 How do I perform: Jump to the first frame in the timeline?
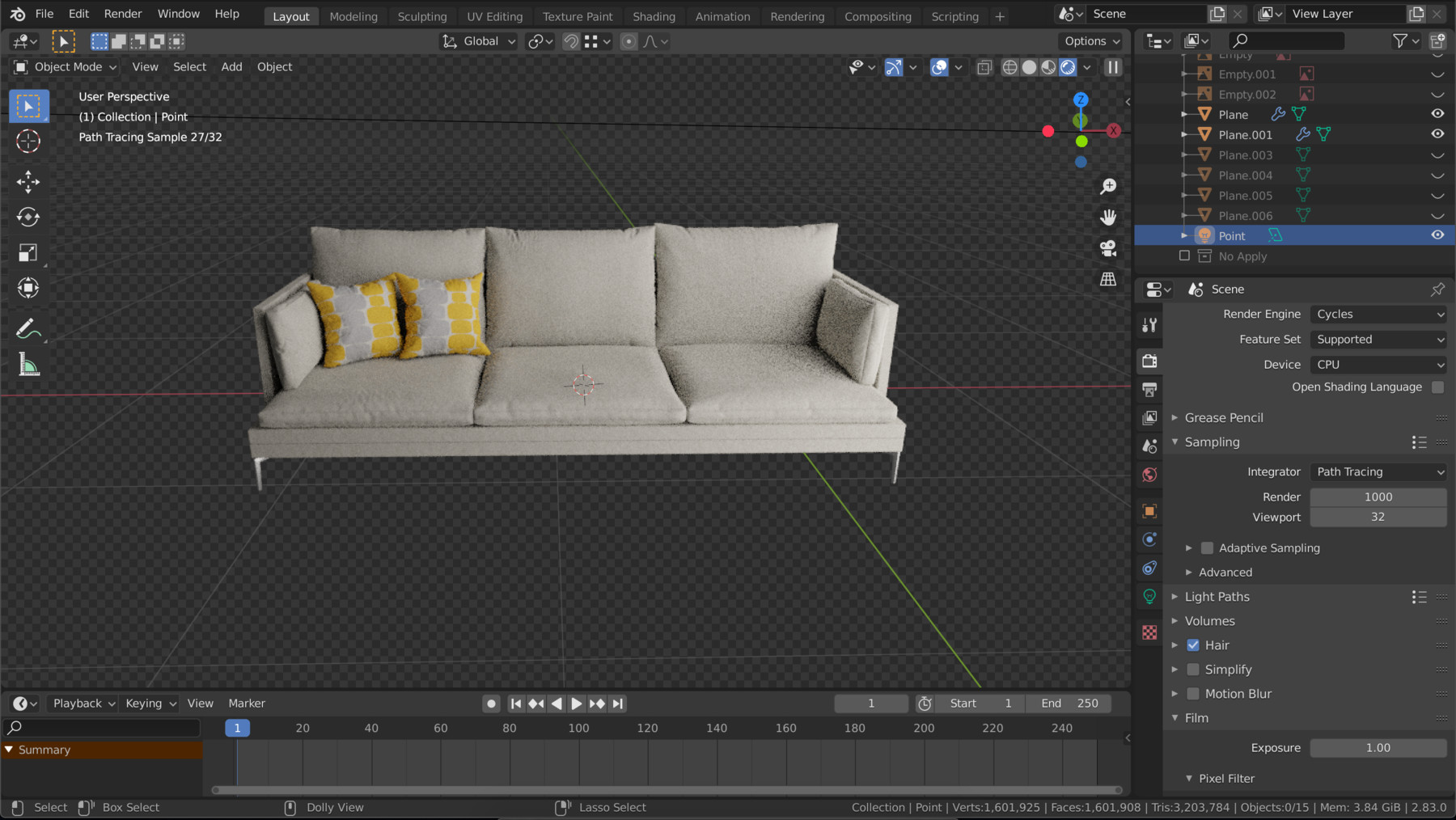pyautogui.click(x=515, y=704)
